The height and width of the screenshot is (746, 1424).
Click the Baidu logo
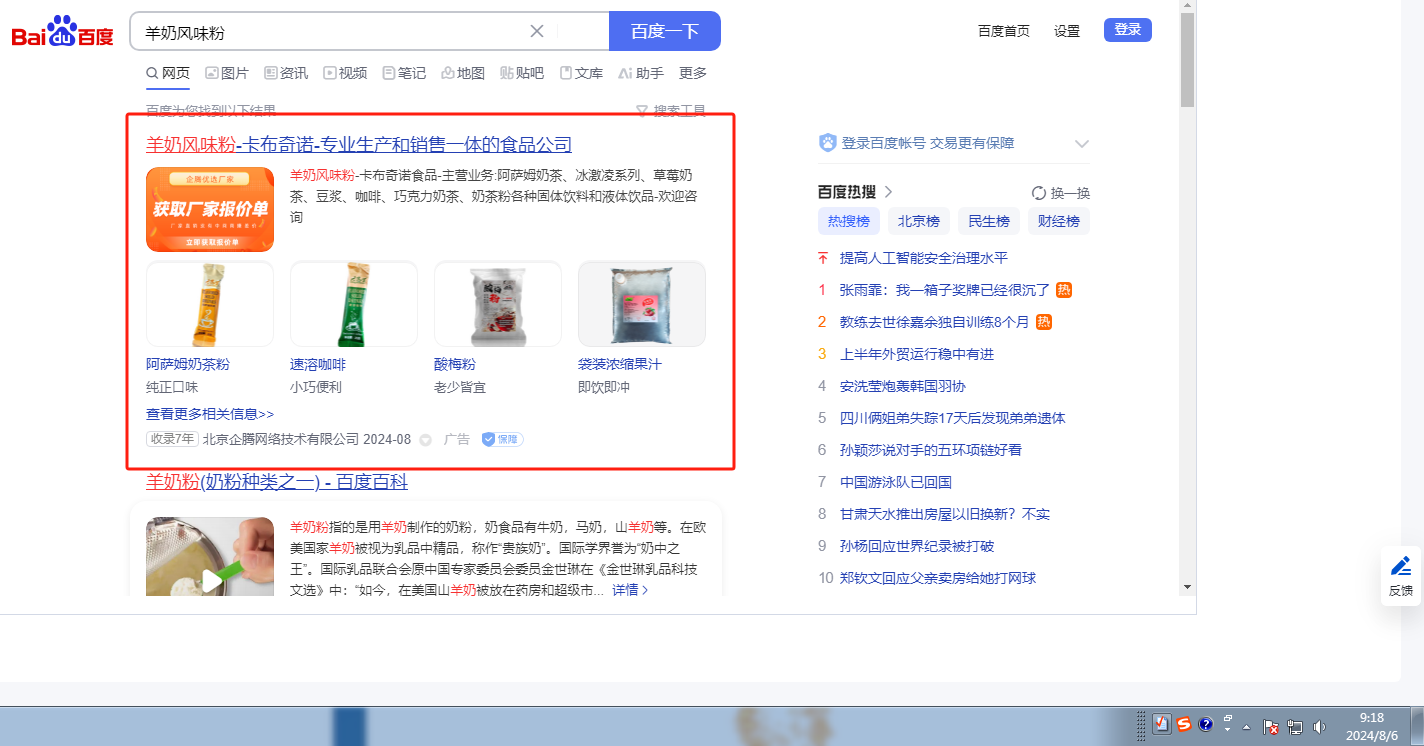(63, 32)
